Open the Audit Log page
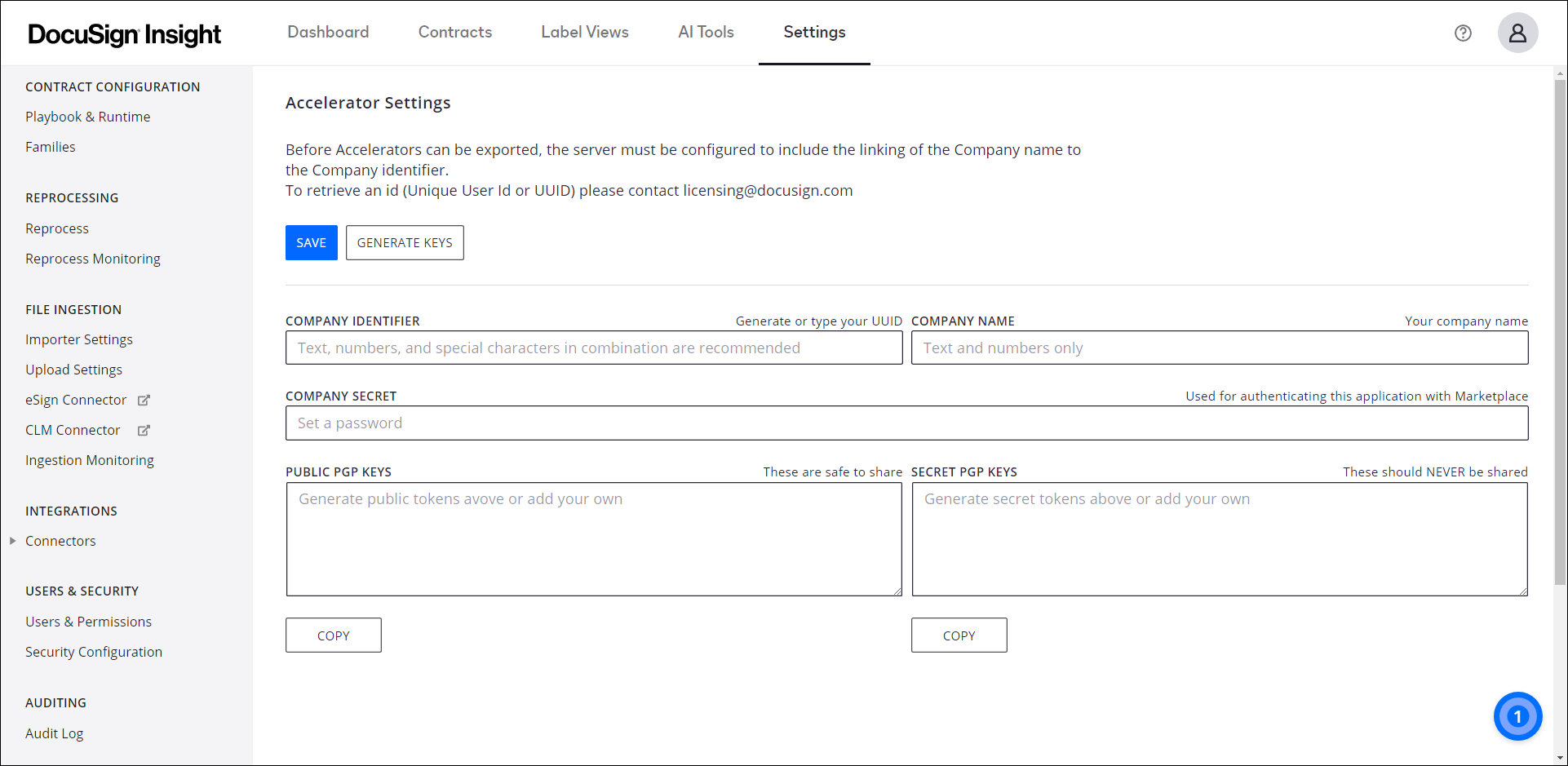1568x766 pixels. click(x=54, y=733)
